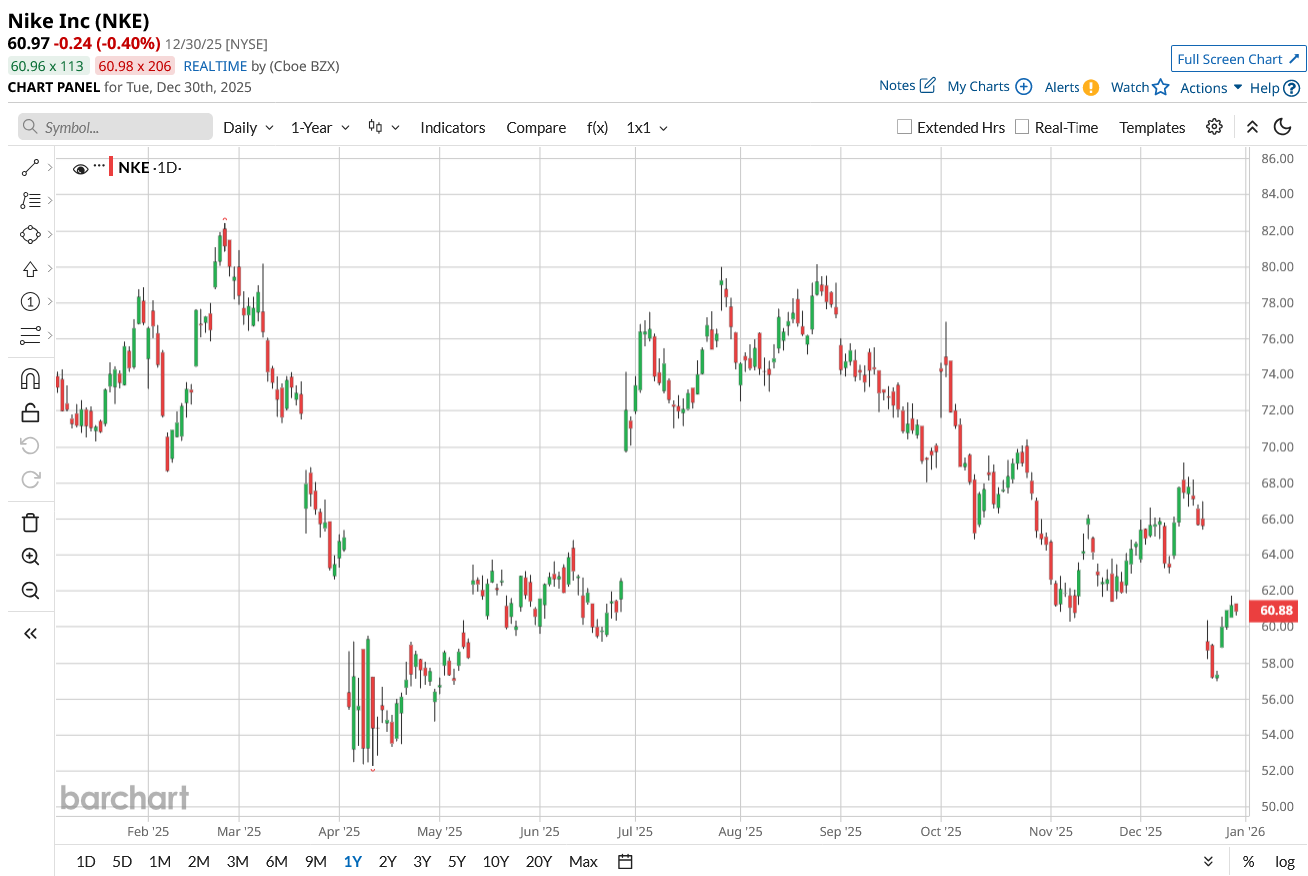The width and height of the screenshot is (1308, 876).
Task: Click the 60.88 current price label
Action: 1275,610
